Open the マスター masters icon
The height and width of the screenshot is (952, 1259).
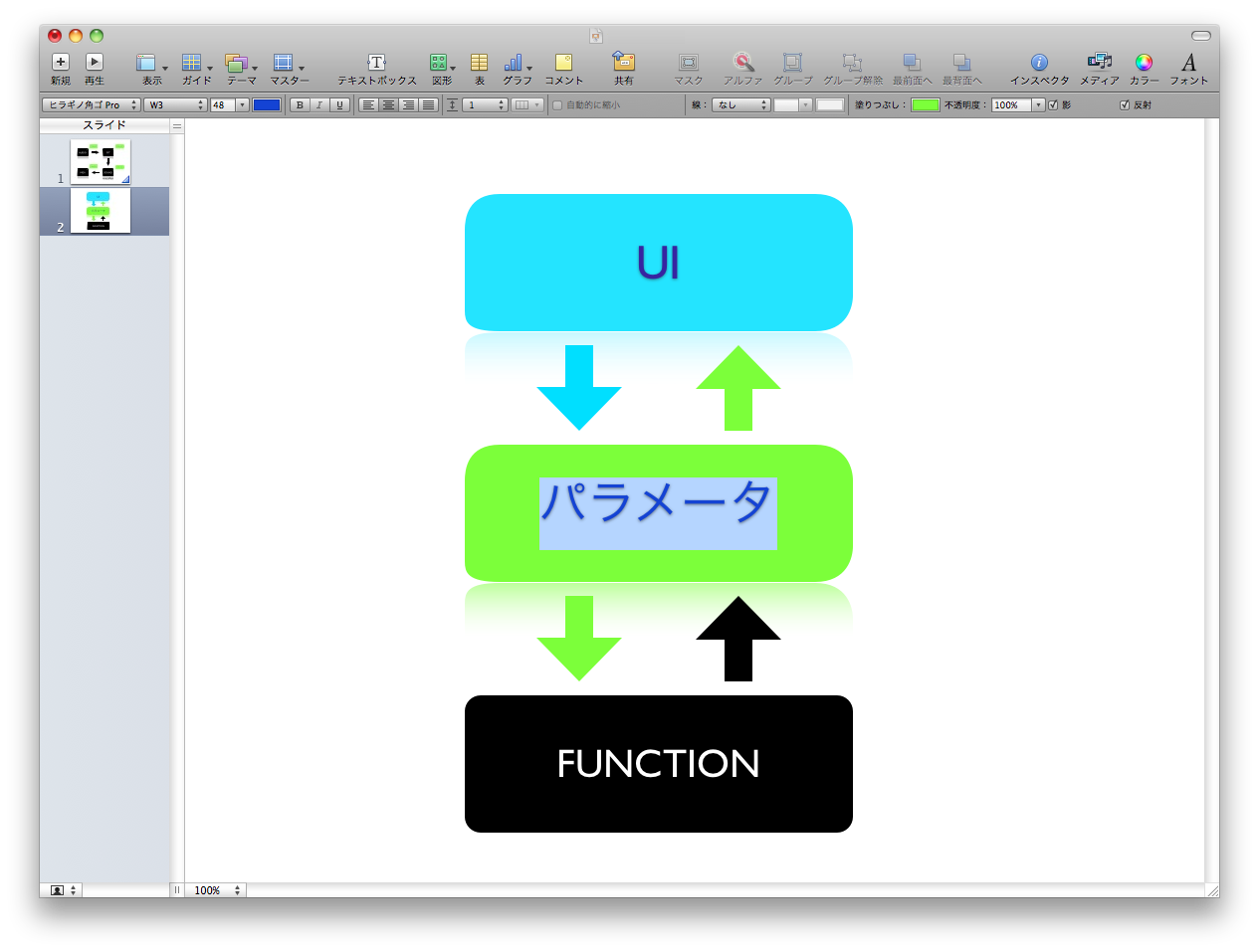(x=284, y=63)
